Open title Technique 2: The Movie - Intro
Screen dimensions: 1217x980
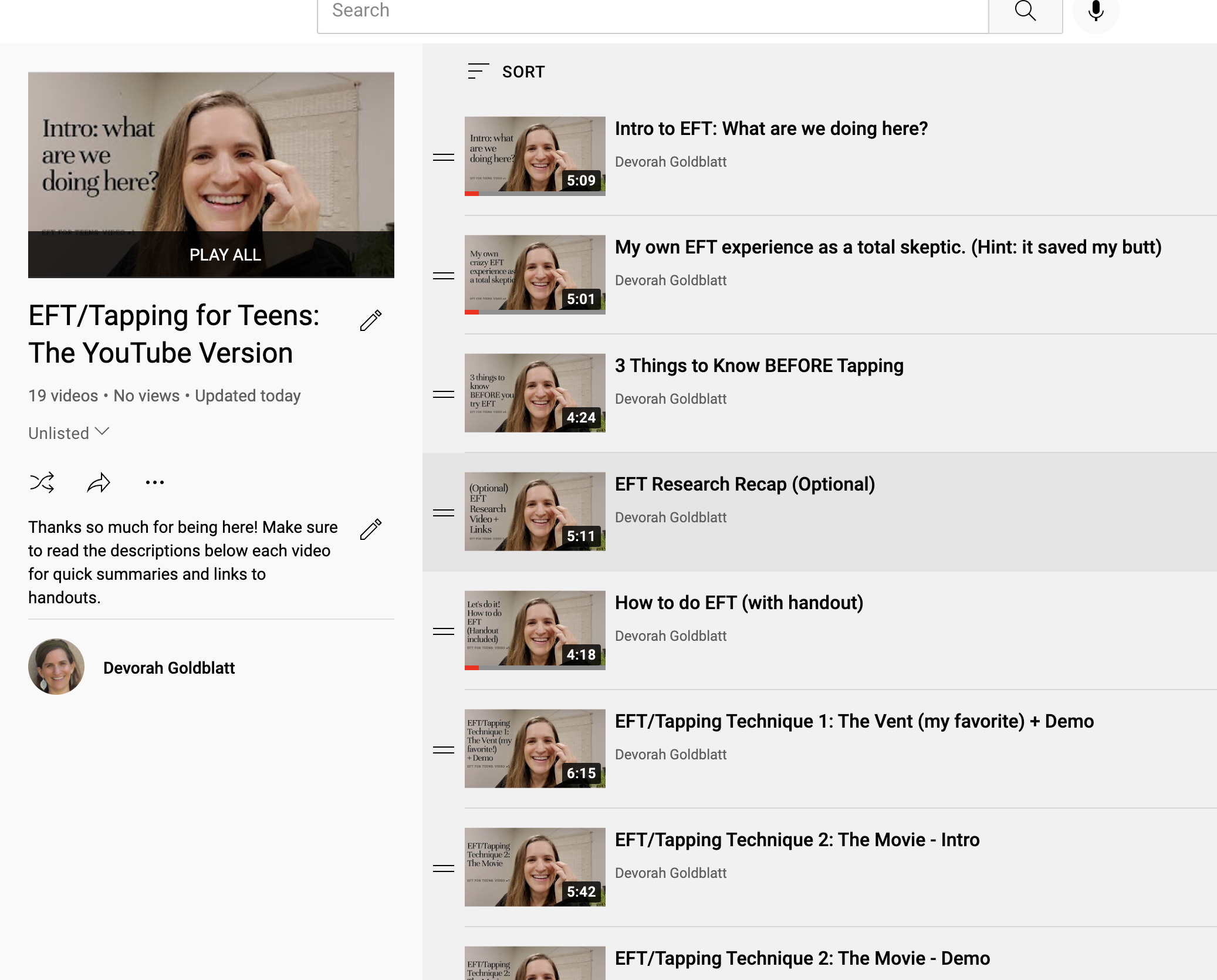(797, 840)
